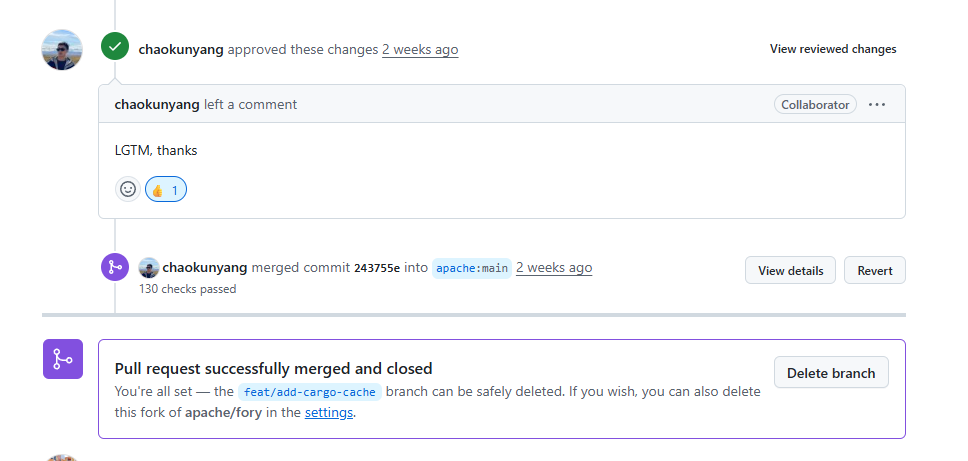Viewport: 968px width, 461px height.
Task: Open the three-dot comment options menu
Action: (877, 104)
